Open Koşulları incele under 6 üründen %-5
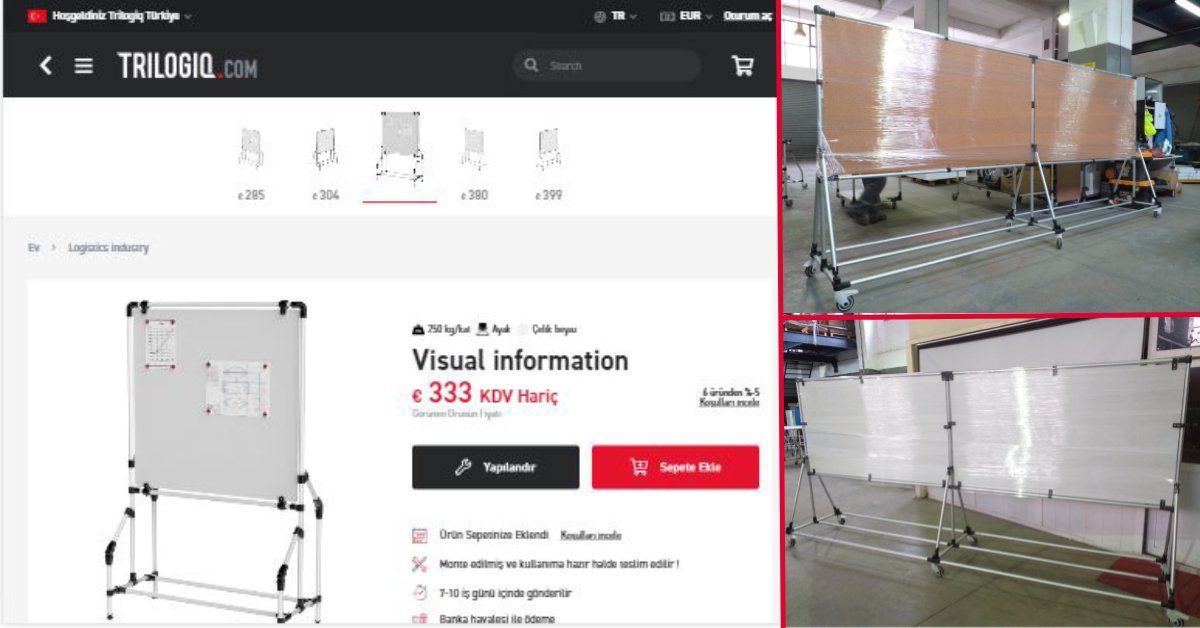Image resolution: width=1200 pixels, height=628 pixels. pos(730,403)
